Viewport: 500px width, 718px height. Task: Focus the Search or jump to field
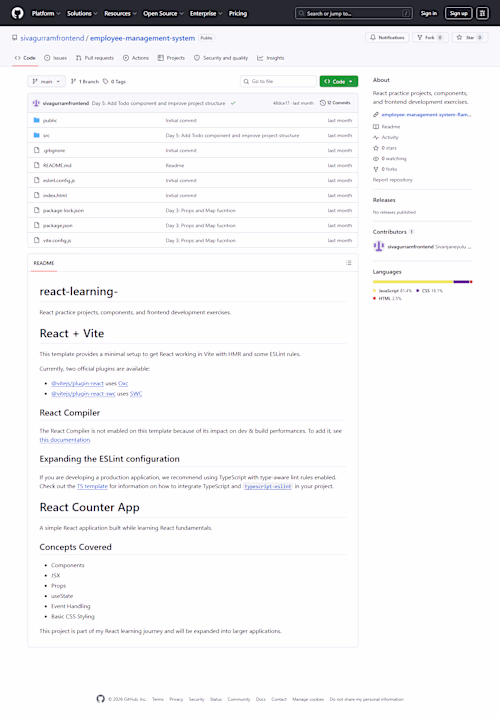click(353, 14)
